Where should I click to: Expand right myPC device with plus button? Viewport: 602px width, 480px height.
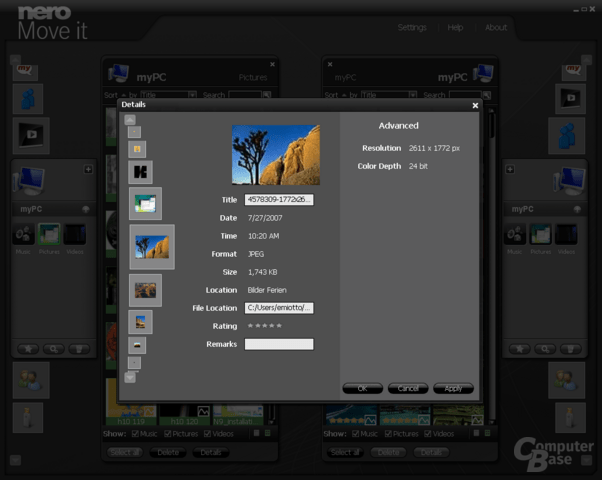(510, 169)
